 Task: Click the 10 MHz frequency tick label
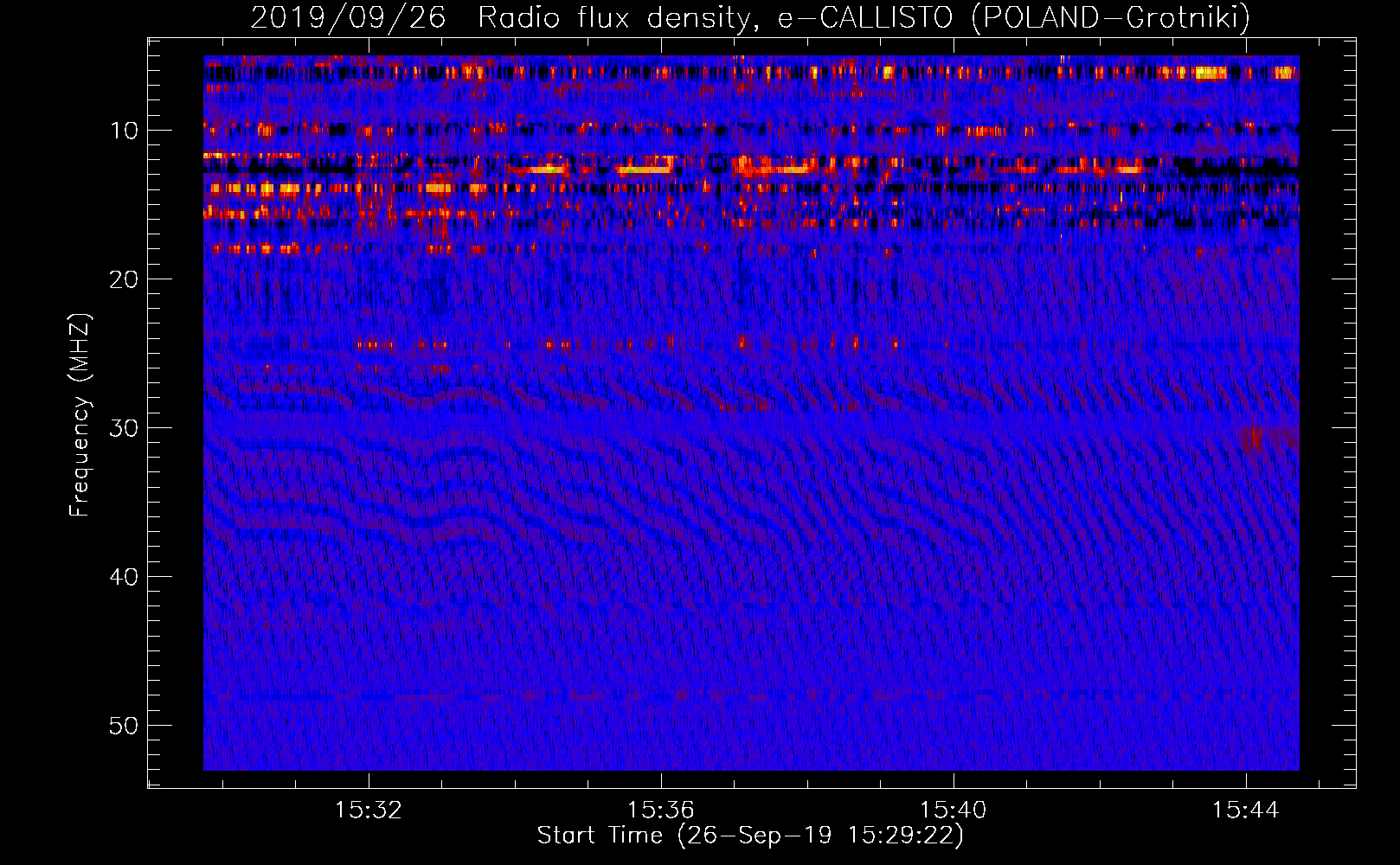[x=124, y=131]
